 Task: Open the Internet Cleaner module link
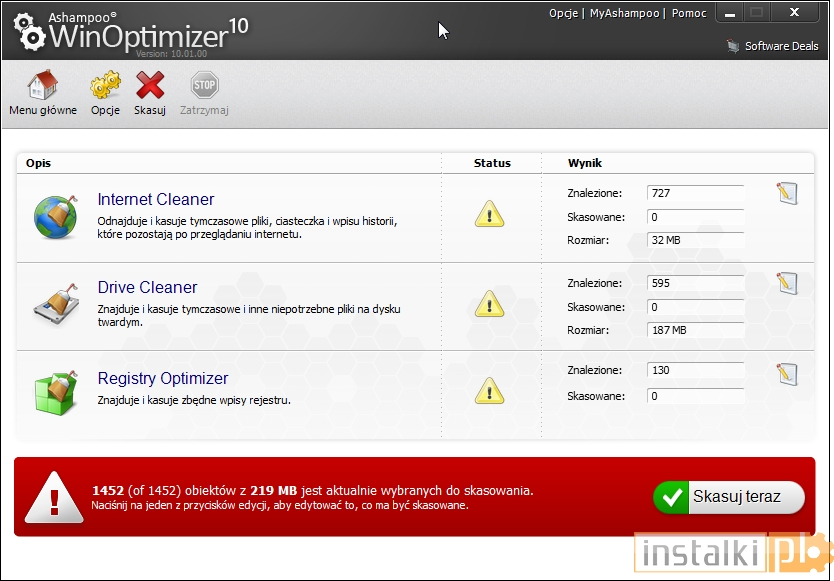pos(155,199)
